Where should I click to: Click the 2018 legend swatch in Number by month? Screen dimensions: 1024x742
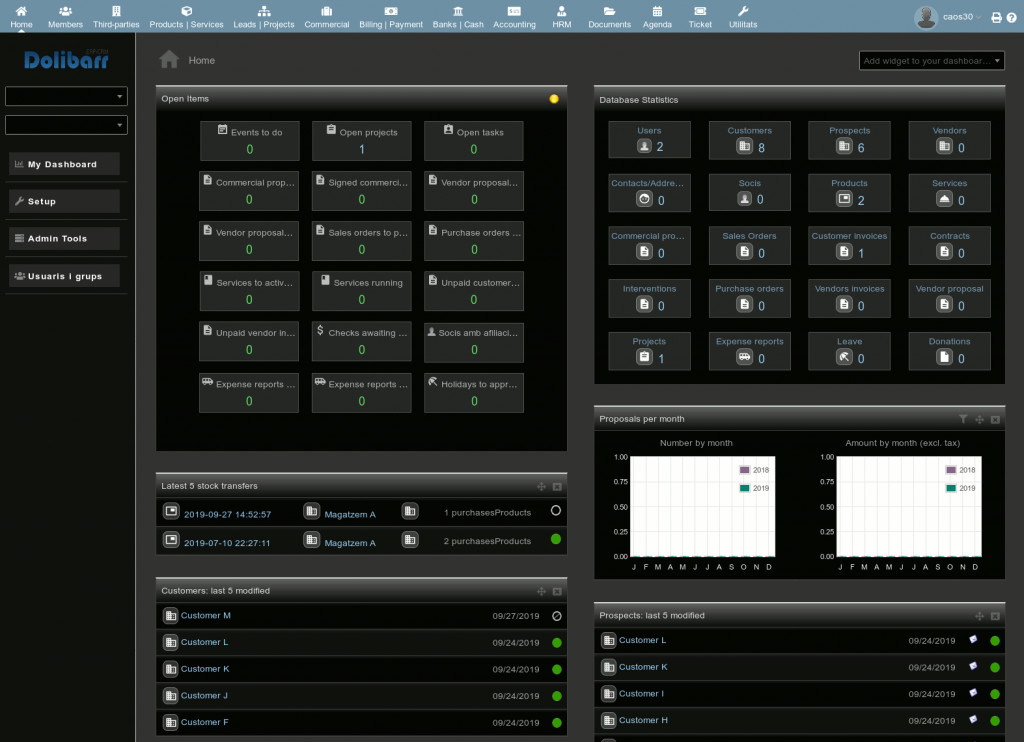(x=744, y=470)
